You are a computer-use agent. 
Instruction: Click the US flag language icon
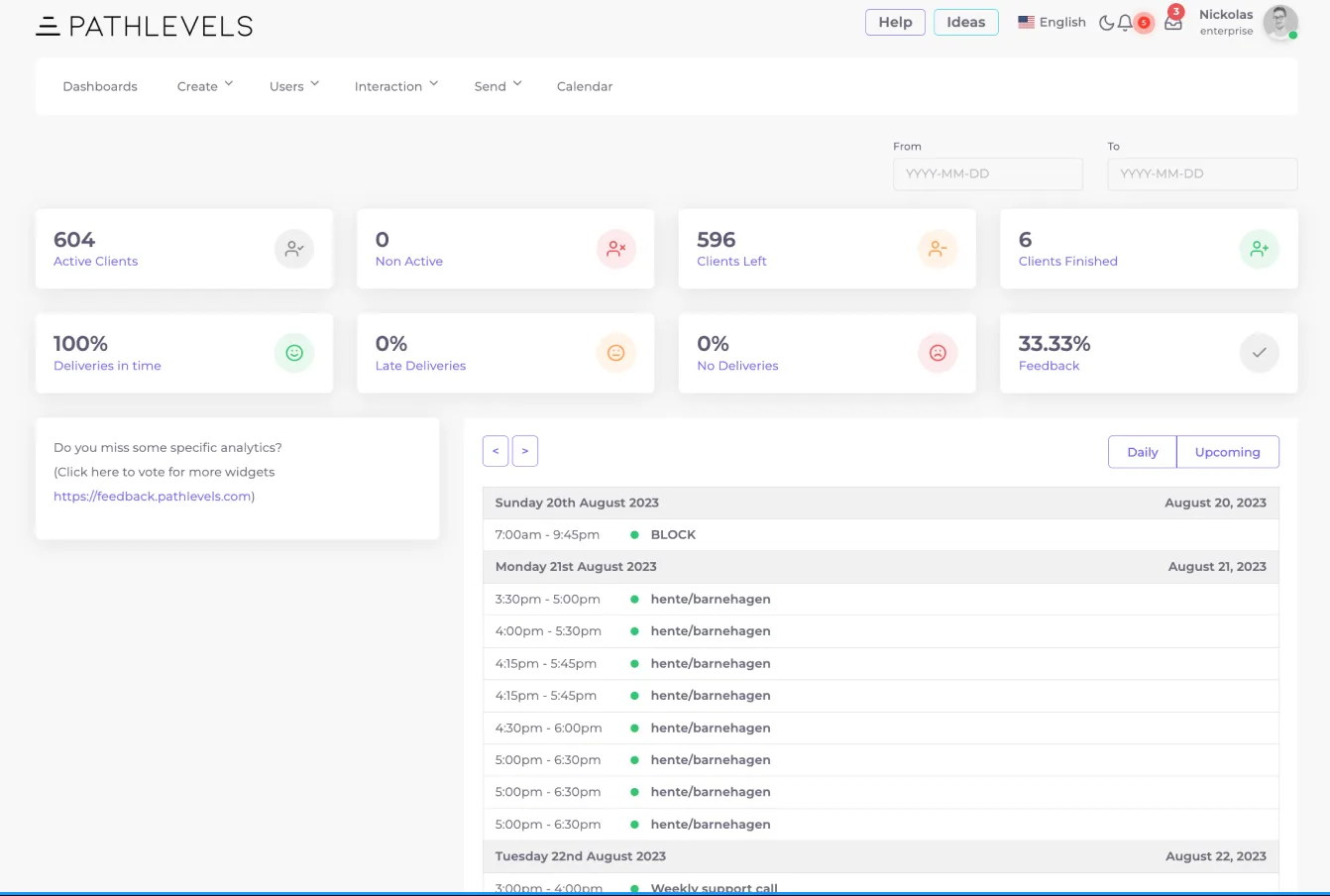[1026, 22]
